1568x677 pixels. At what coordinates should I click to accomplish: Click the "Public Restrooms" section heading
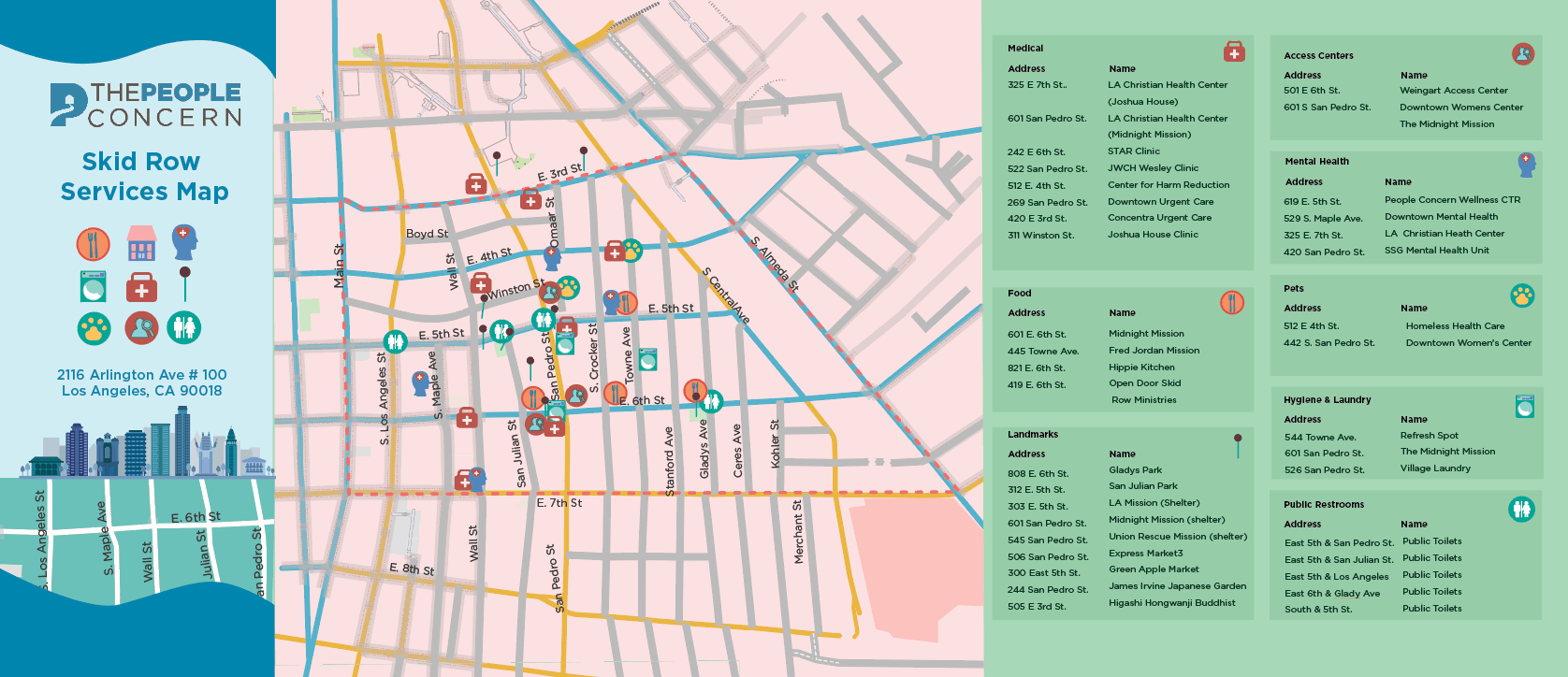[1324, 505]
